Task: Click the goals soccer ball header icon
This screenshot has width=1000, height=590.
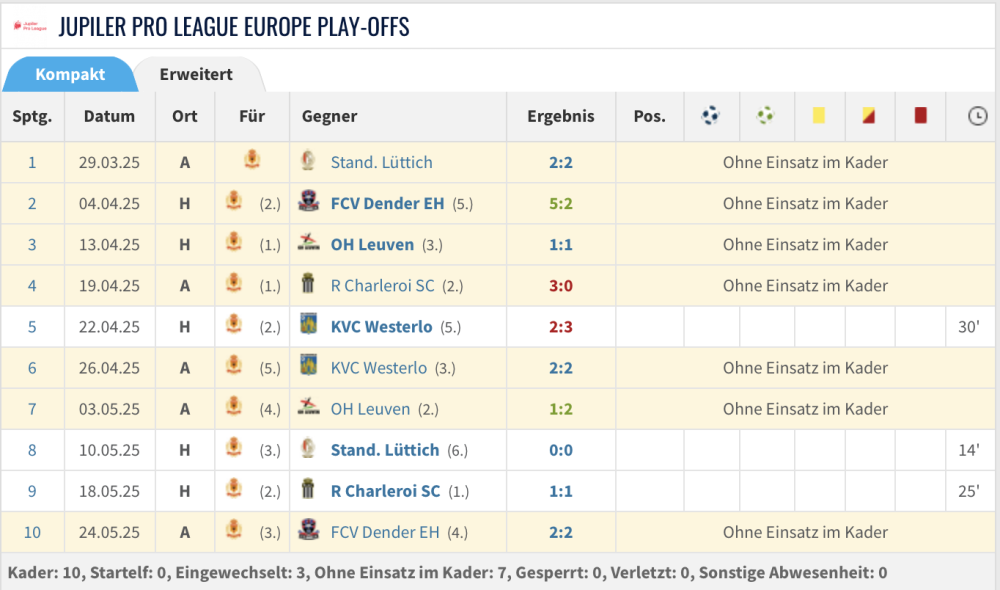Action: tap(711, 116)
